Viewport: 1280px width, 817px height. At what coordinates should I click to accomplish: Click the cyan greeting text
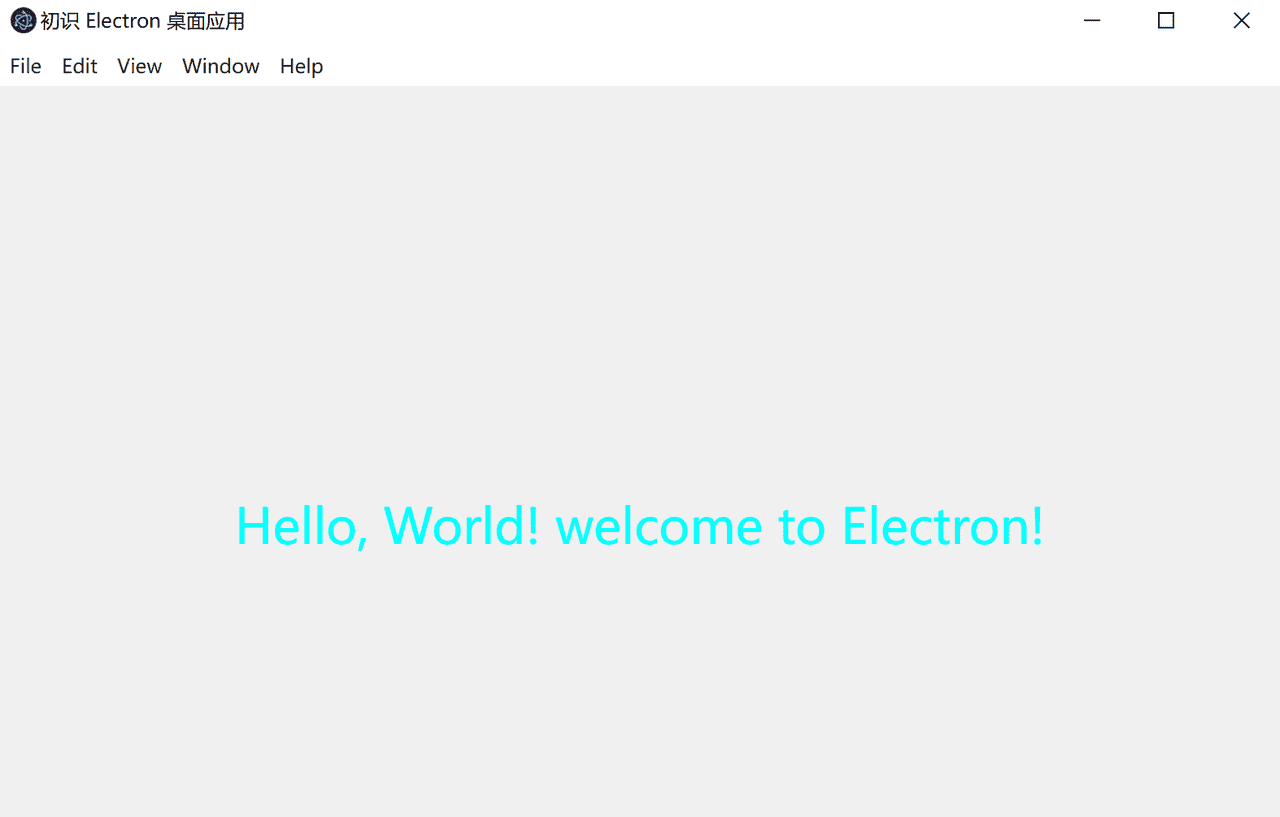[x=639, y=526]
